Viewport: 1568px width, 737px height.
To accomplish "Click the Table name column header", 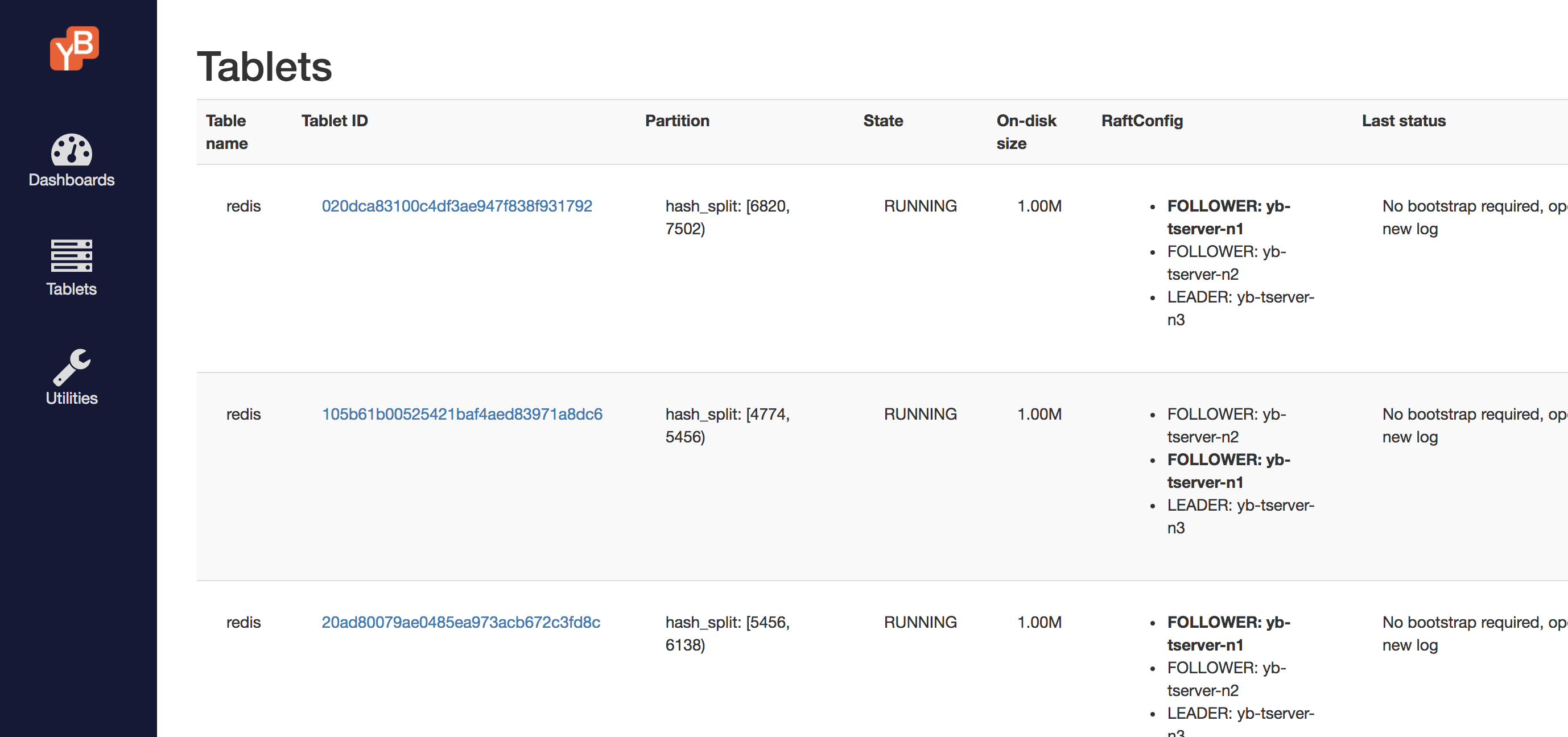I will click(227, 132).
